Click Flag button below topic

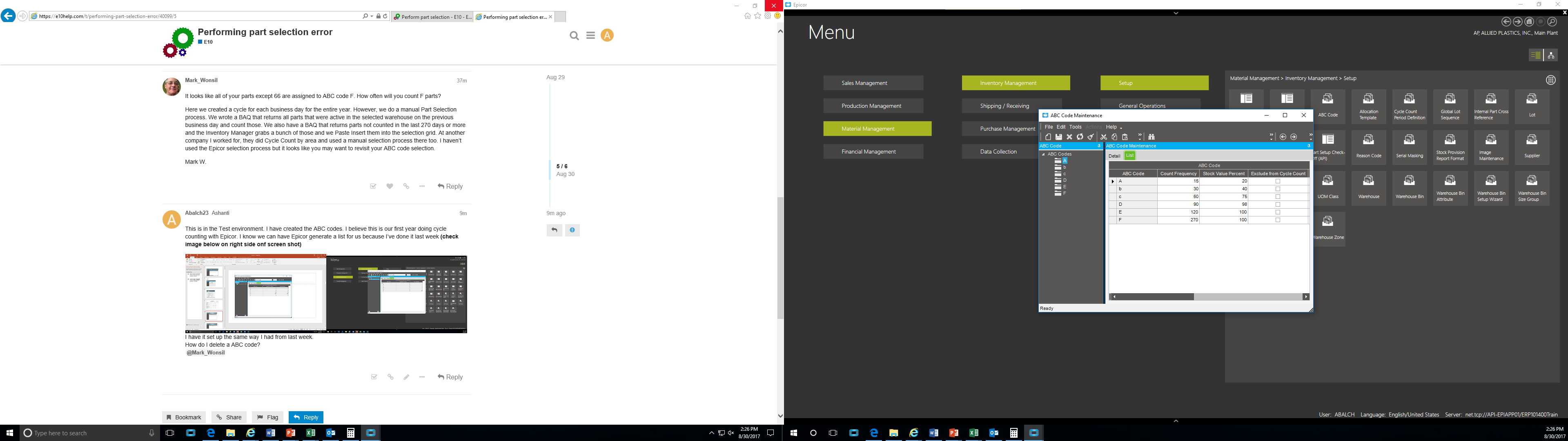coord(268,417)
